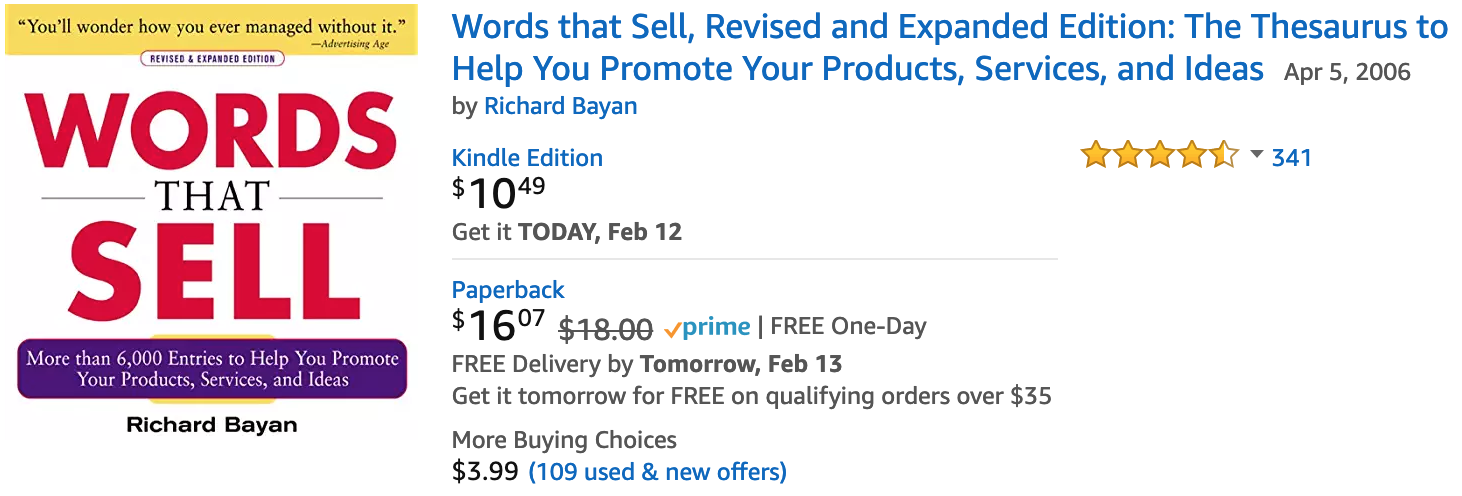1462x496 pixels.
Task: Click the first gold star
Action: (x=1096, y=156)
